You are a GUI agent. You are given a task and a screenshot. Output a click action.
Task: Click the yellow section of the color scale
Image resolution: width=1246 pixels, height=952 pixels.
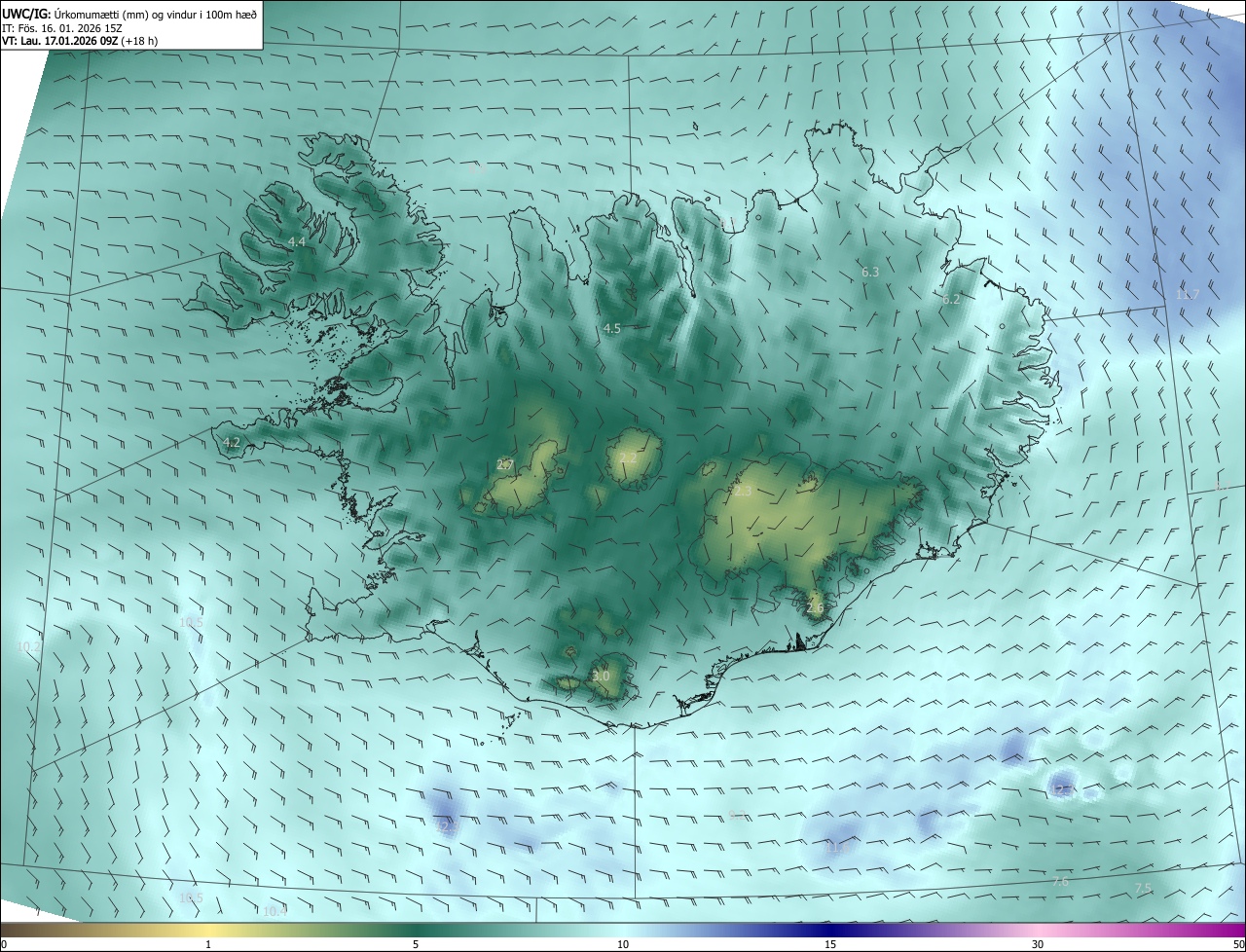[209, 930]
